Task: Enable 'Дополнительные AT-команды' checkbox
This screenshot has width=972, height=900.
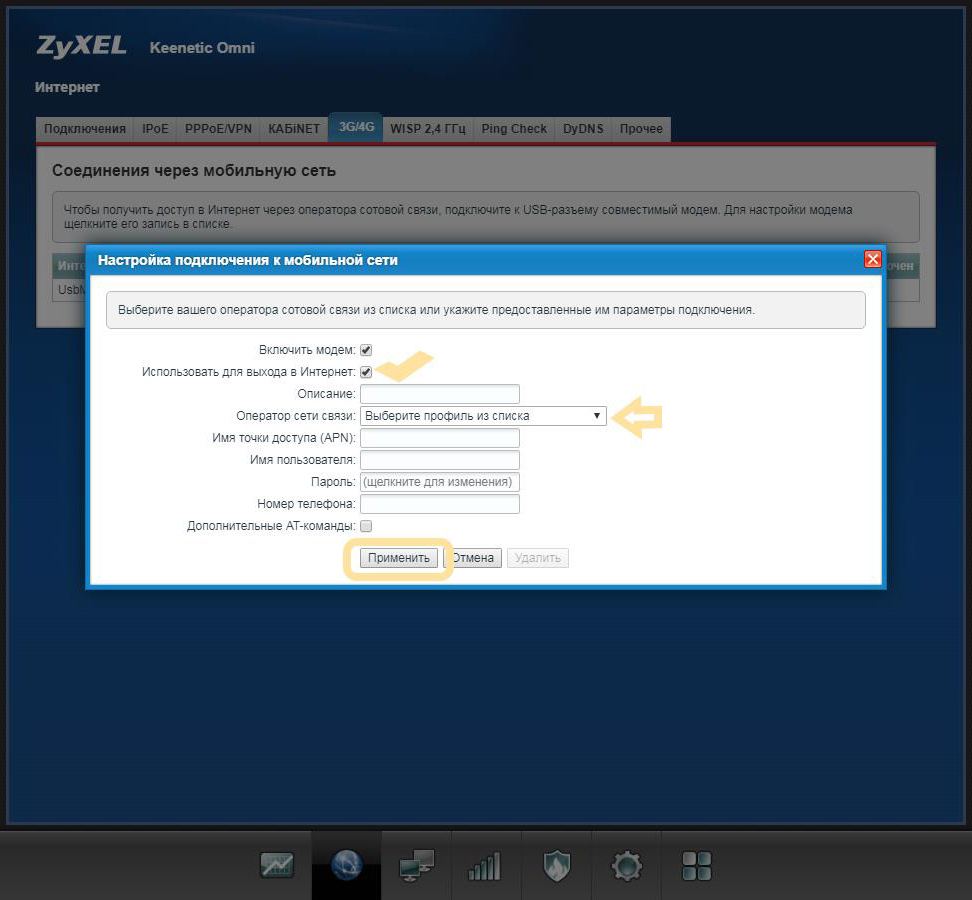Action: [x=366, y=526]
